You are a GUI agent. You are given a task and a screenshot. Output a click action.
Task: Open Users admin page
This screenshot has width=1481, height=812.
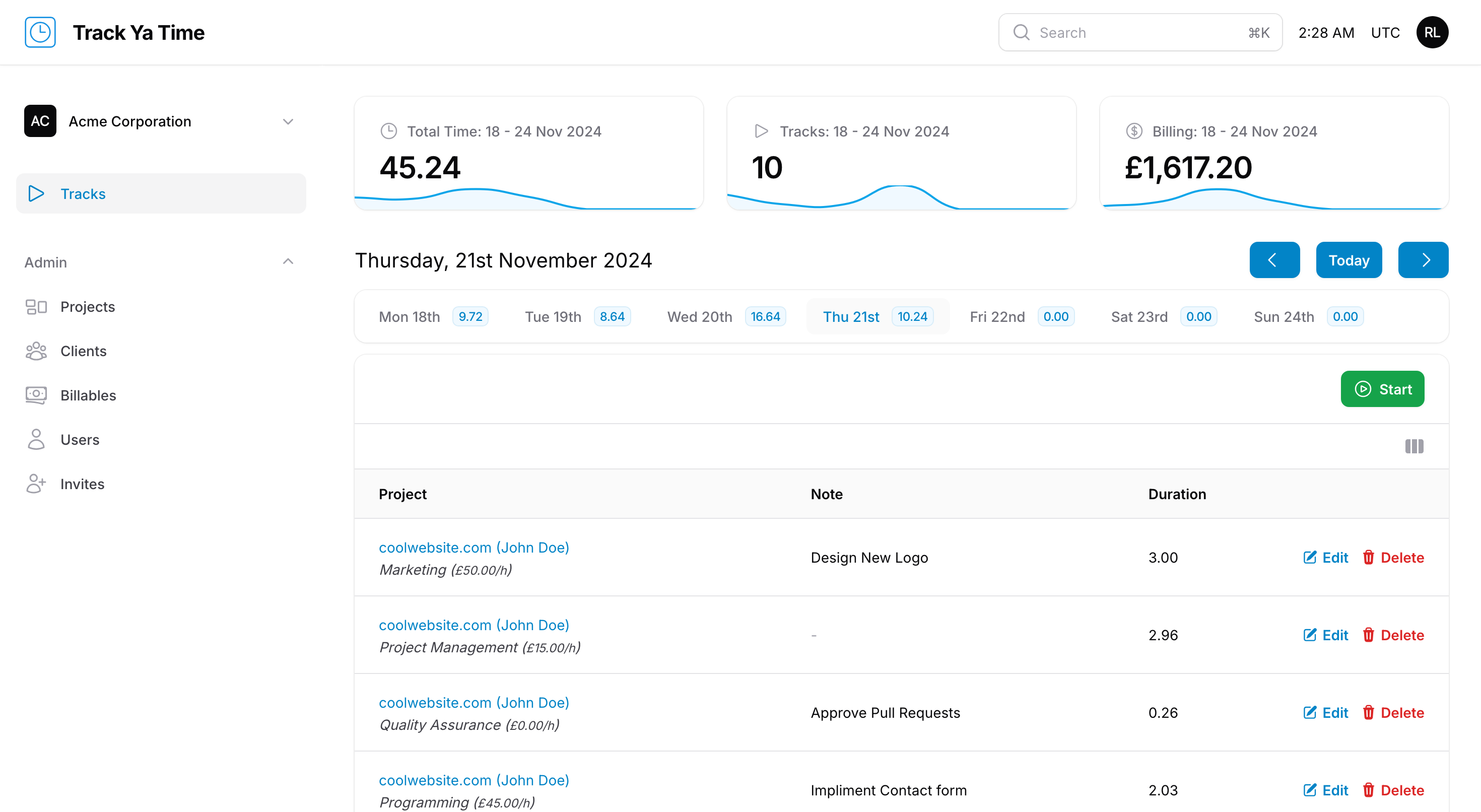coord(80,439)
